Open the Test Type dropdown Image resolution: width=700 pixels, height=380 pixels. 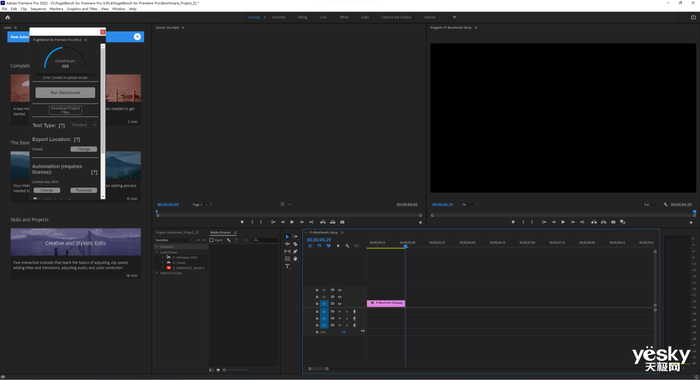tap(83, 125)
